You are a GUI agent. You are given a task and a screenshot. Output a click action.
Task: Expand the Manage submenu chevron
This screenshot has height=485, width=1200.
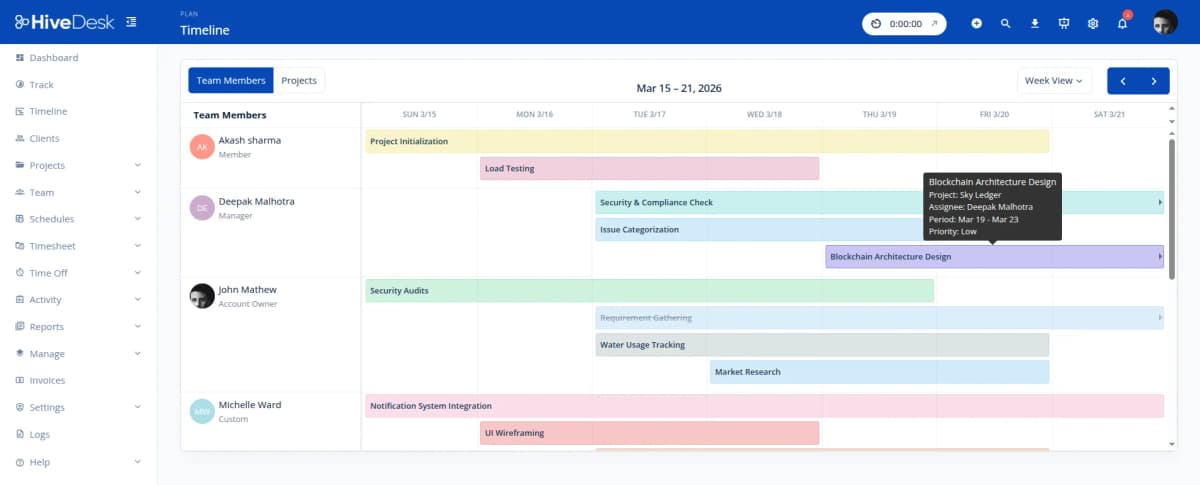tap(137, 354)
